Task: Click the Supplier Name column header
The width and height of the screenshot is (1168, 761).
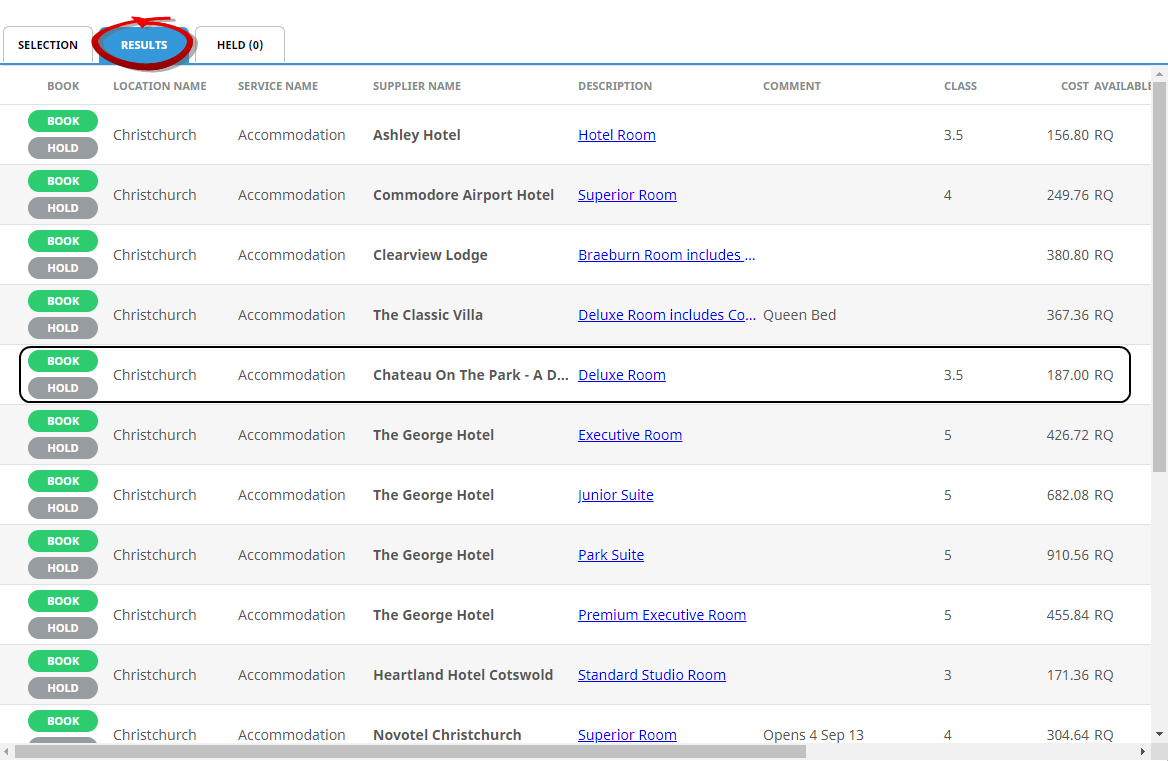Action: pos(416,86)
